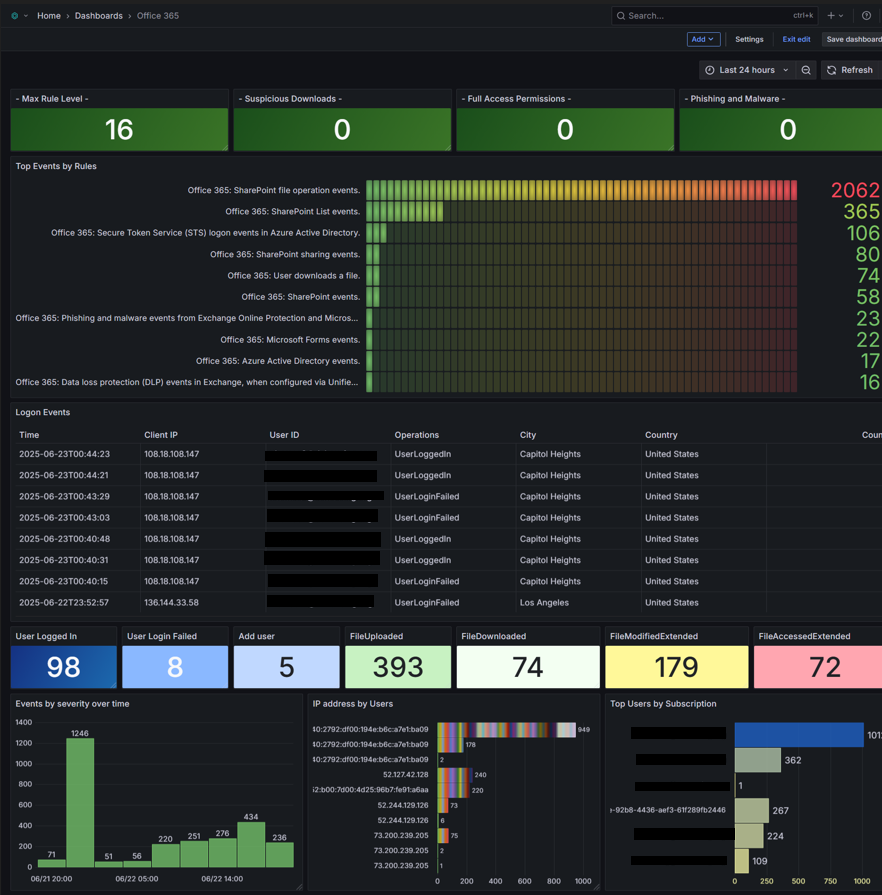This screenshot has height=895, width=882.
Task: Click the Refresh dashboard button
Action: [x=851, y=70]
